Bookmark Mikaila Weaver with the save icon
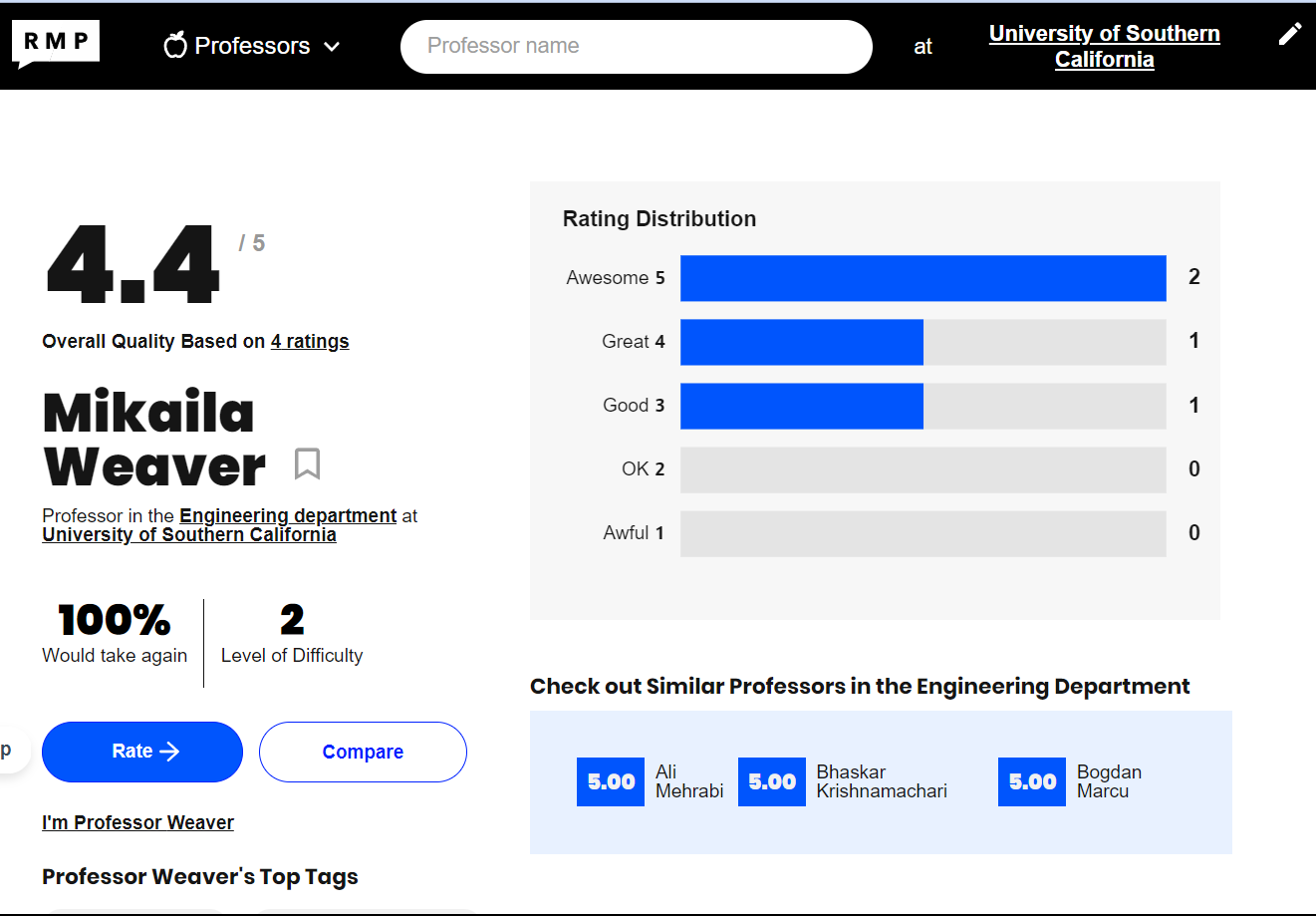The width and height of the screenshot is (1316, 916). pyautogui.click(x=307, y=463)
